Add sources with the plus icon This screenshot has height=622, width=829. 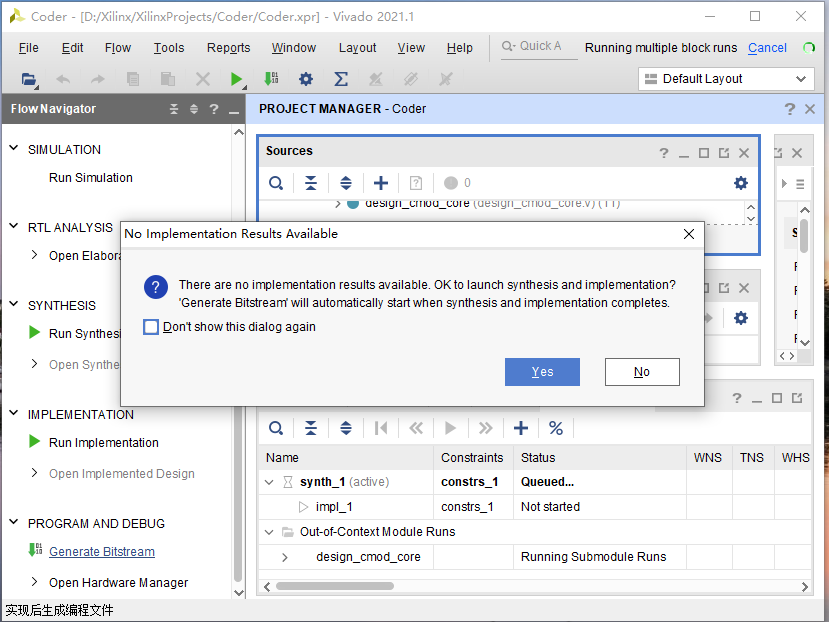click(381, 183)
